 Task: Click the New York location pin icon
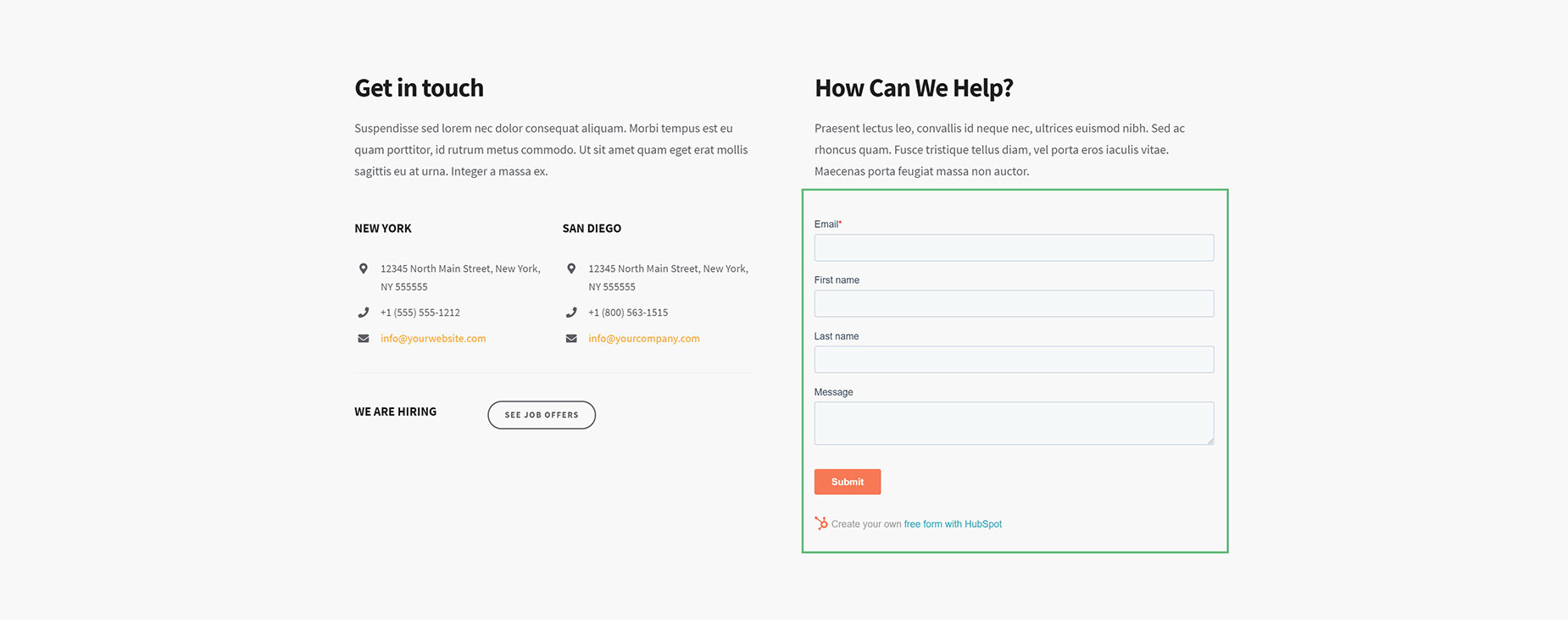[364, 268]
